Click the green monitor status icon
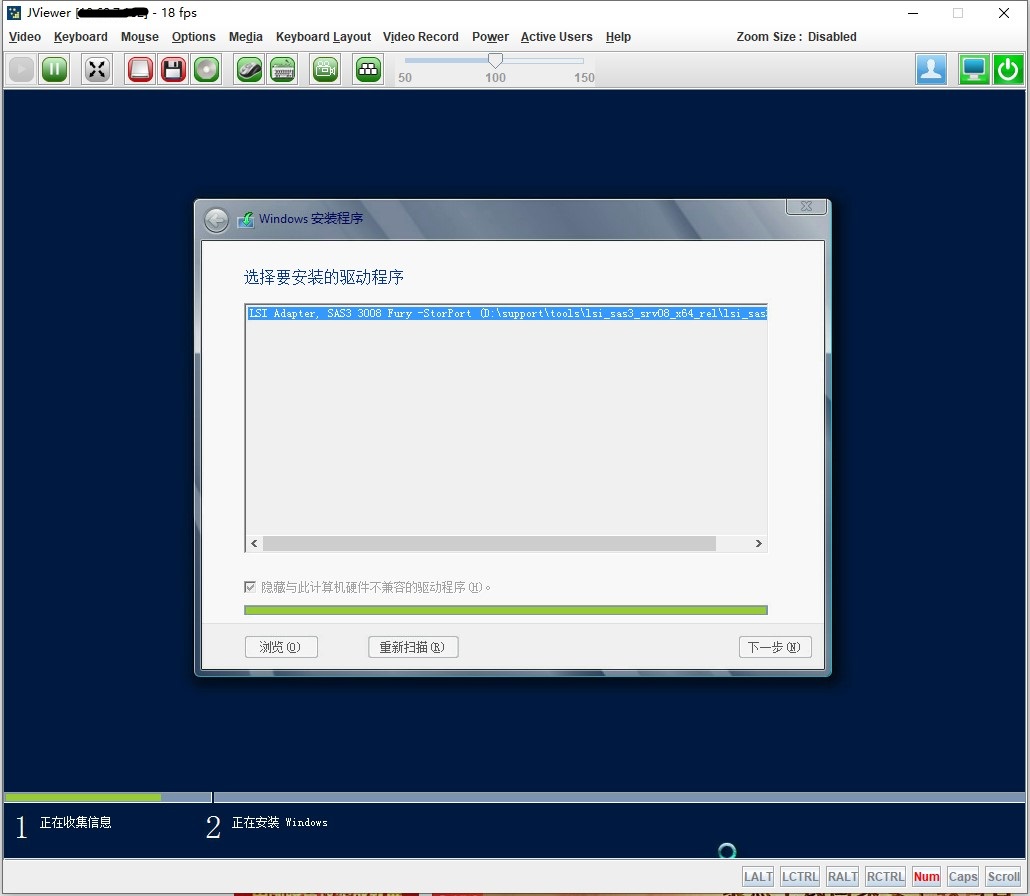1030x896 pixels. (974, 69)
